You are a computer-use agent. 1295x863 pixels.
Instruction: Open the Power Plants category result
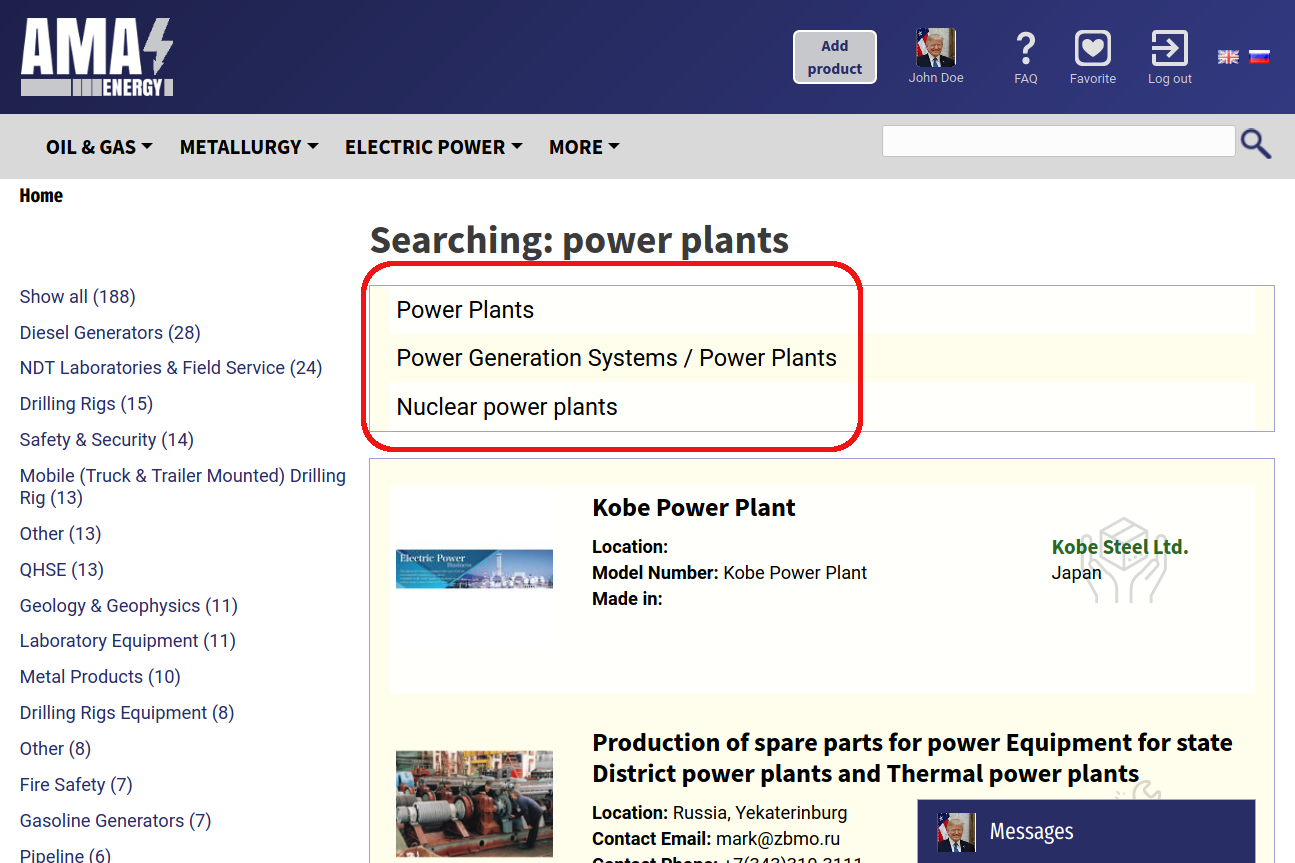[x=465, y=310]
